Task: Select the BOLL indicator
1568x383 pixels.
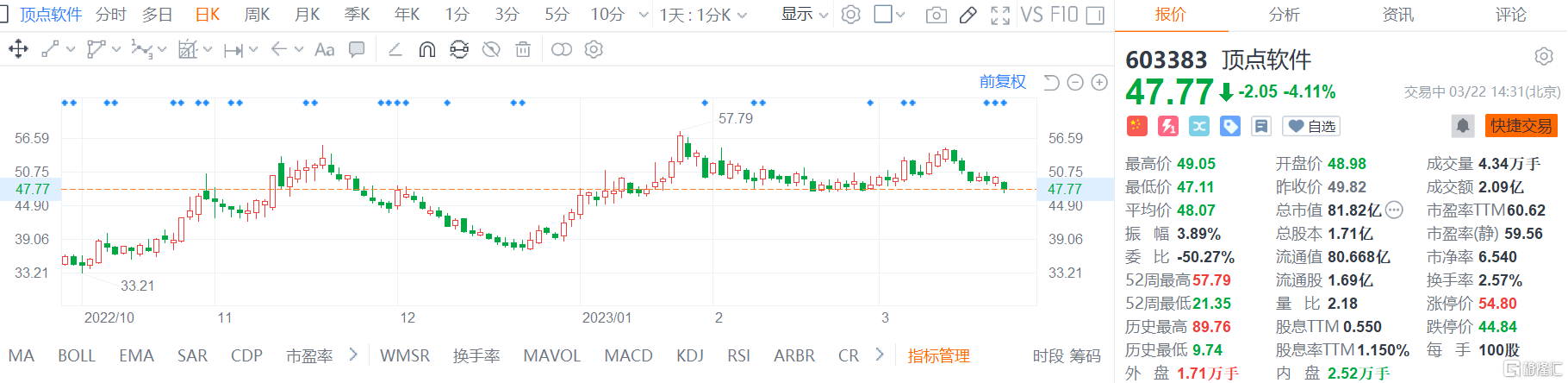Action: pyautogui.click(x=77, y=355)
